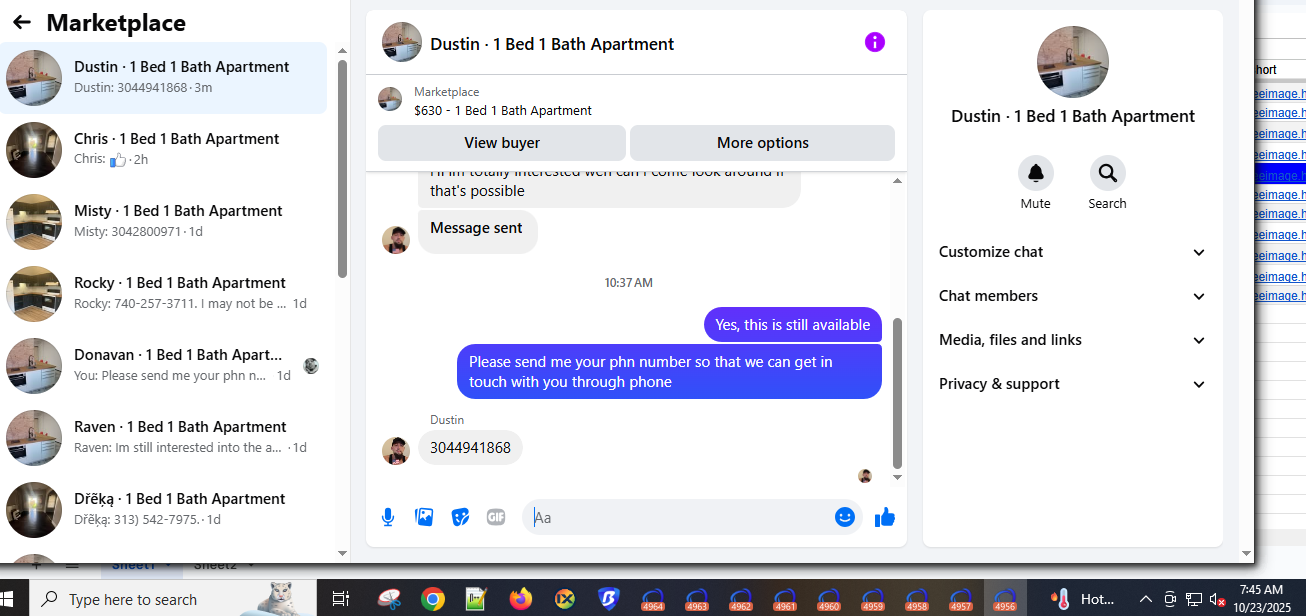Click the back arrow beside Marketplace
Image resolution: width=1306 pixels, height=616 pixels.
coord(22,22)
